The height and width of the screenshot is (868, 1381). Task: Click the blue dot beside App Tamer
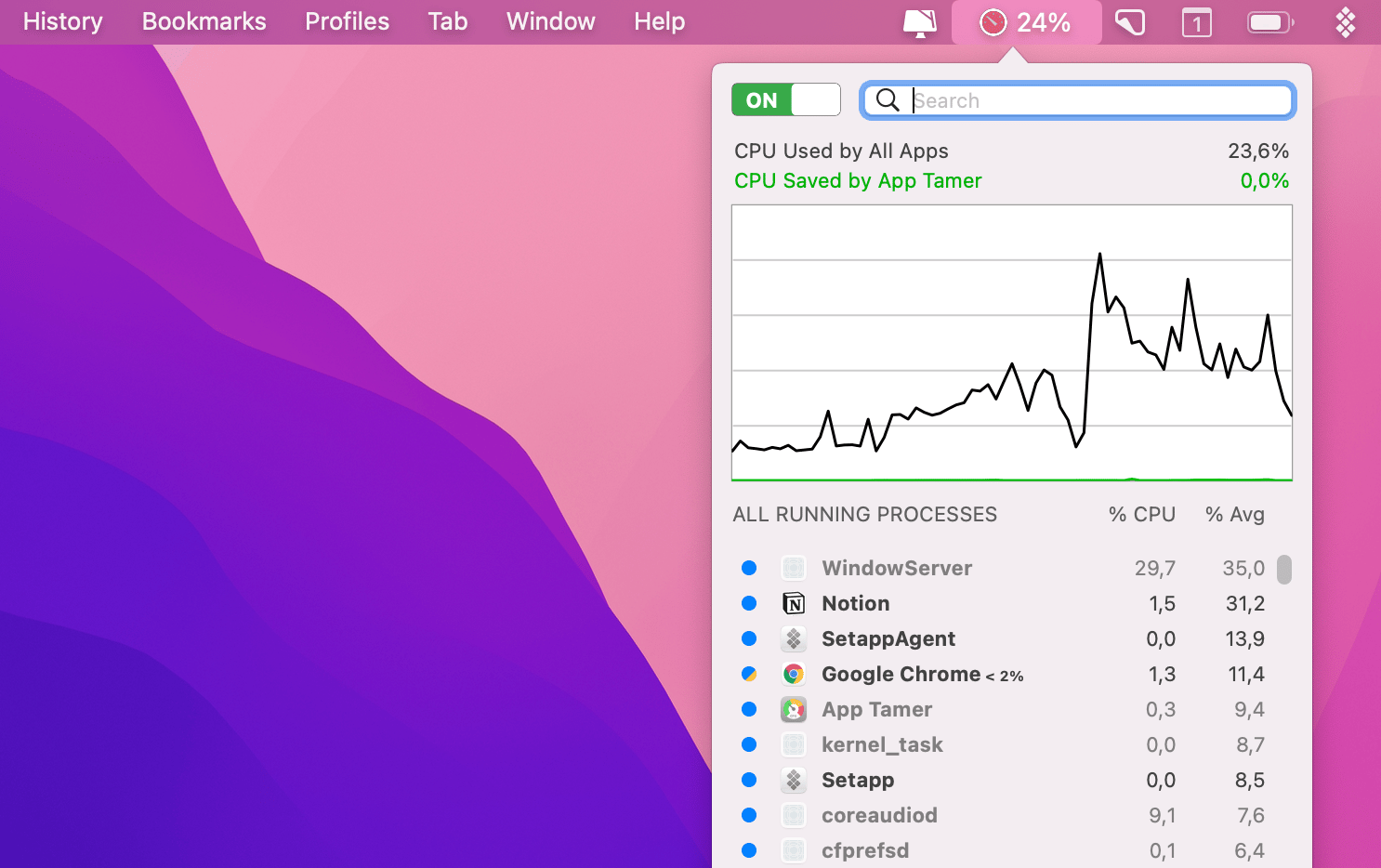pos(749,709)
